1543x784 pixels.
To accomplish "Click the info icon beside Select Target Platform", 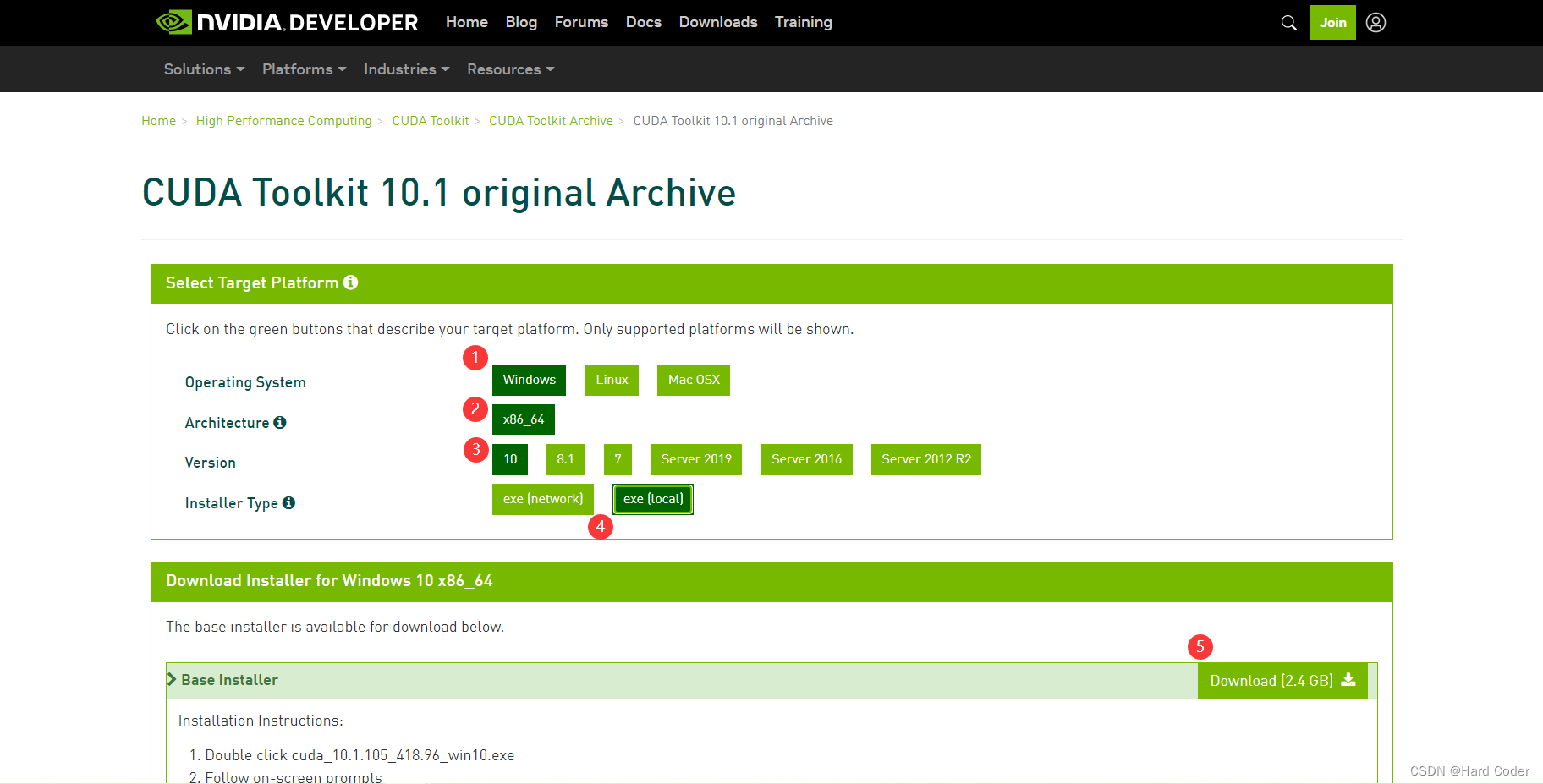I will click(x=350, y=282).
